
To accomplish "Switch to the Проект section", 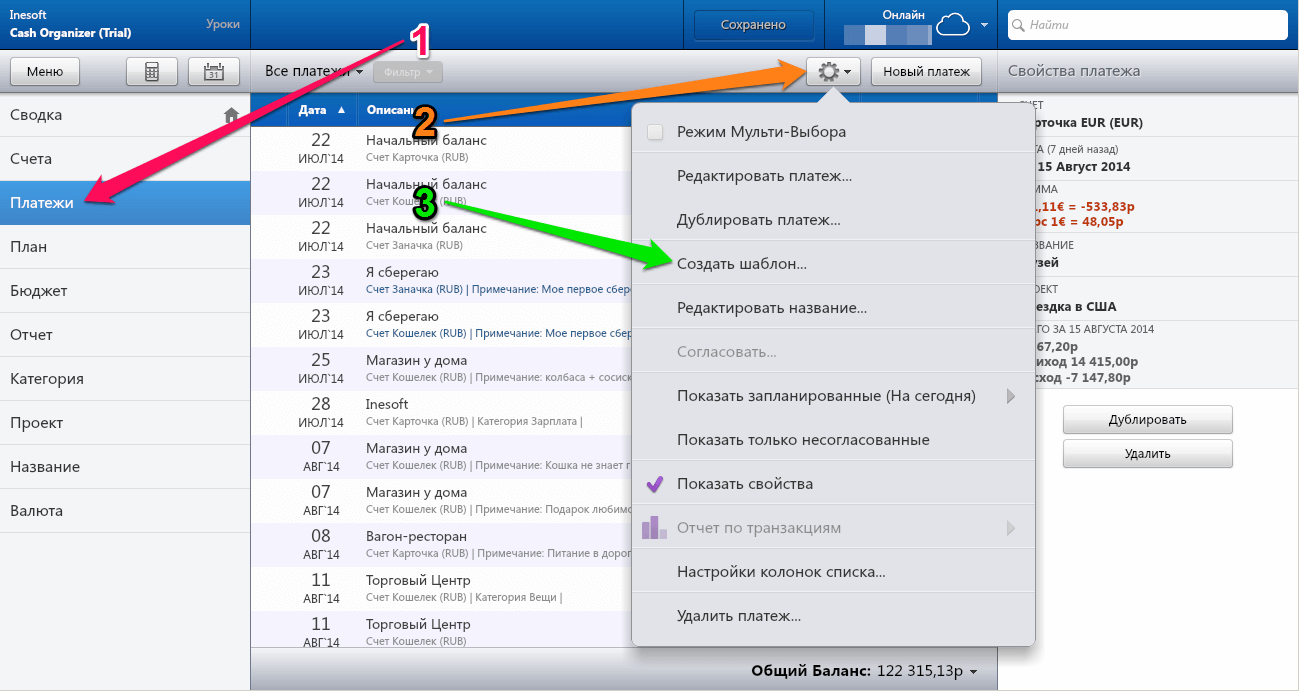I will click(125, 423).
